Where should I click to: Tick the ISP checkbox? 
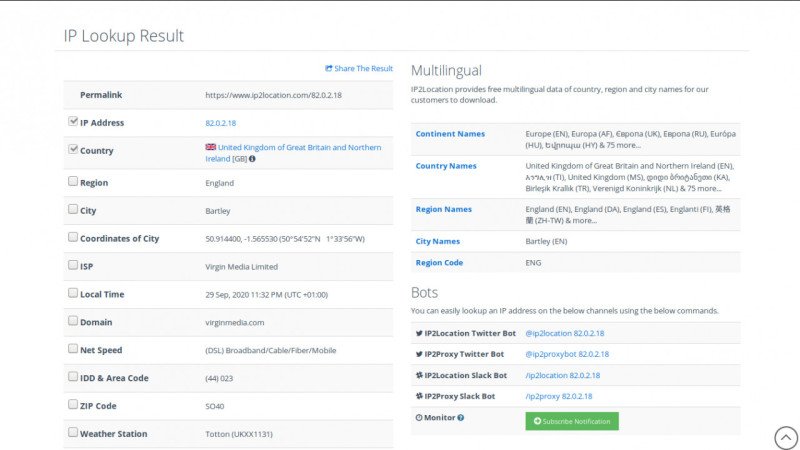coord(73,265)
